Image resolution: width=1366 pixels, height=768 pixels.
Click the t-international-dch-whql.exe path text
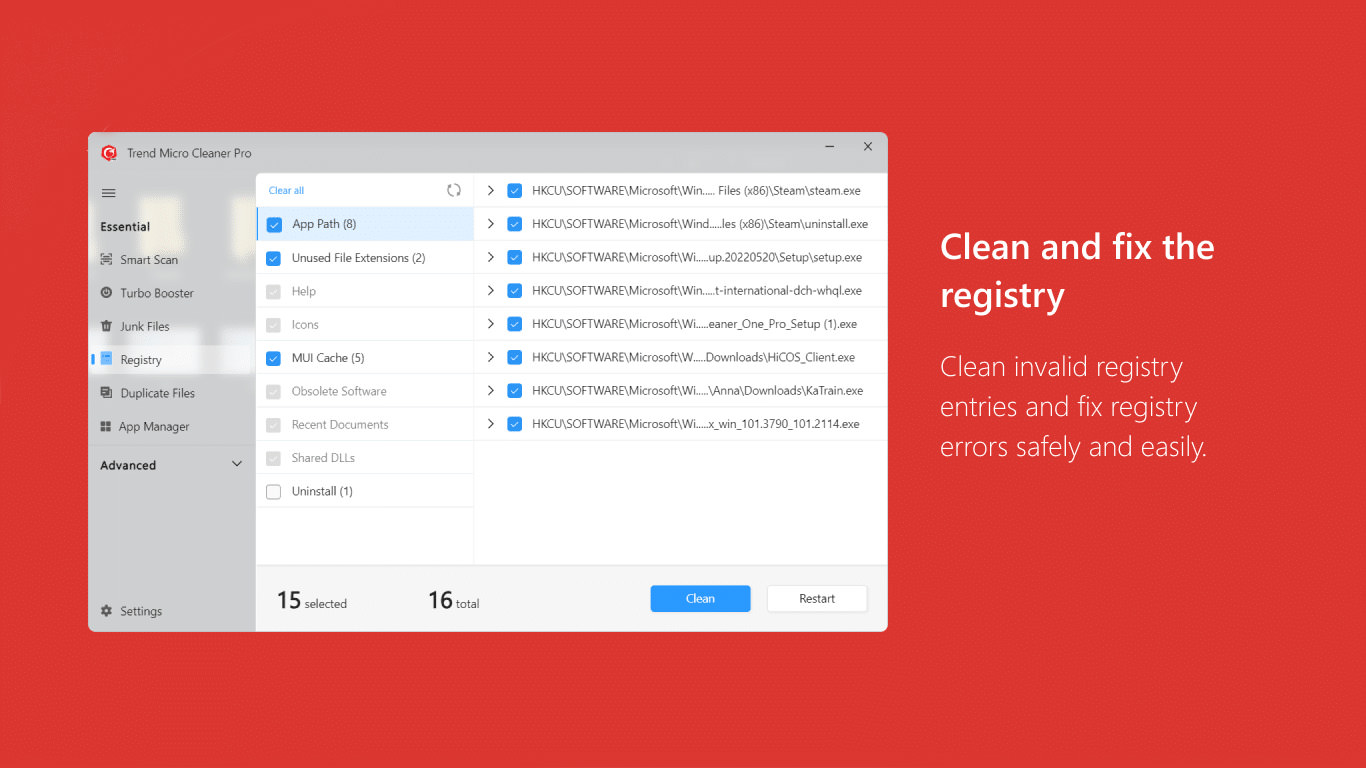697,291
